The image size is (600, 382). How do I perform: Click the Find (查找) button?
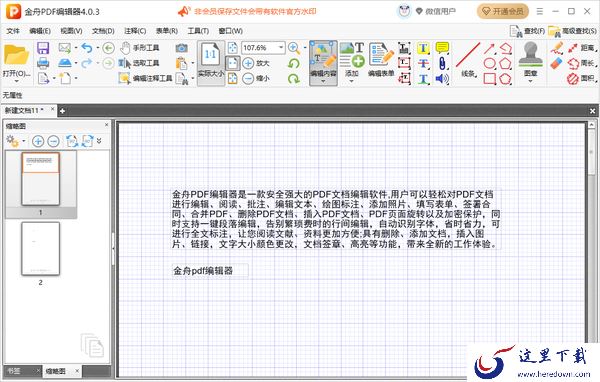point(527,31)
